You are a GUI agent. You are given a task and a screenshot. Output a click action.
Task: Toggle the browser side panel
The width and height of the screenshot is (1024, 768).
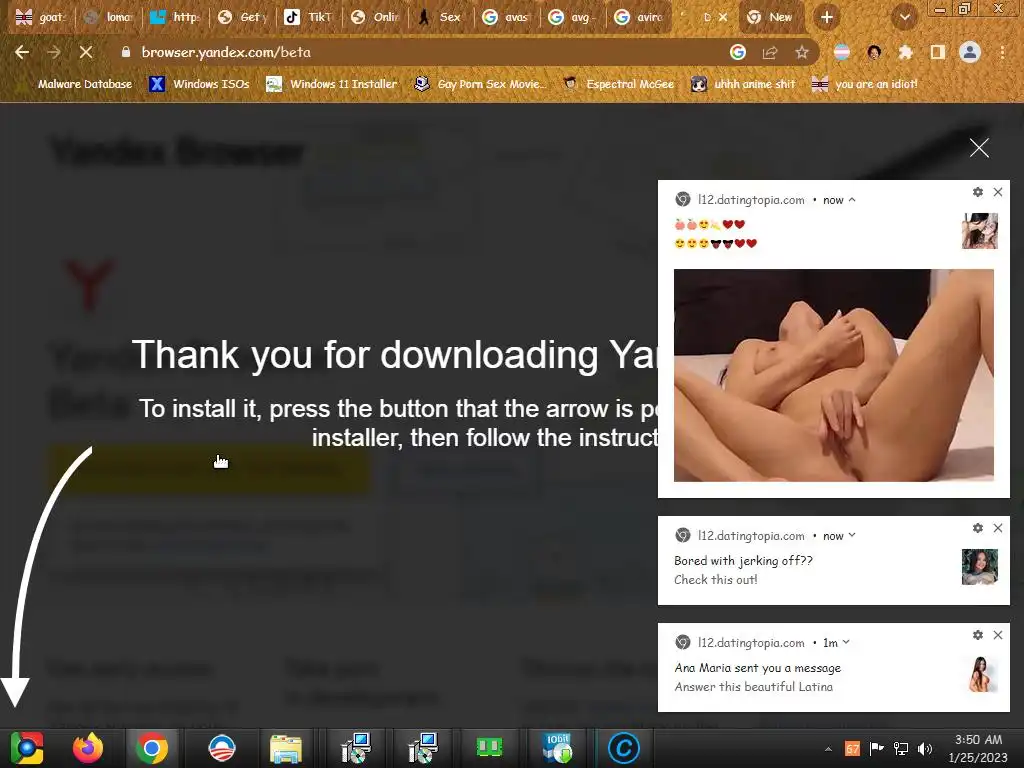click(938, 52)
